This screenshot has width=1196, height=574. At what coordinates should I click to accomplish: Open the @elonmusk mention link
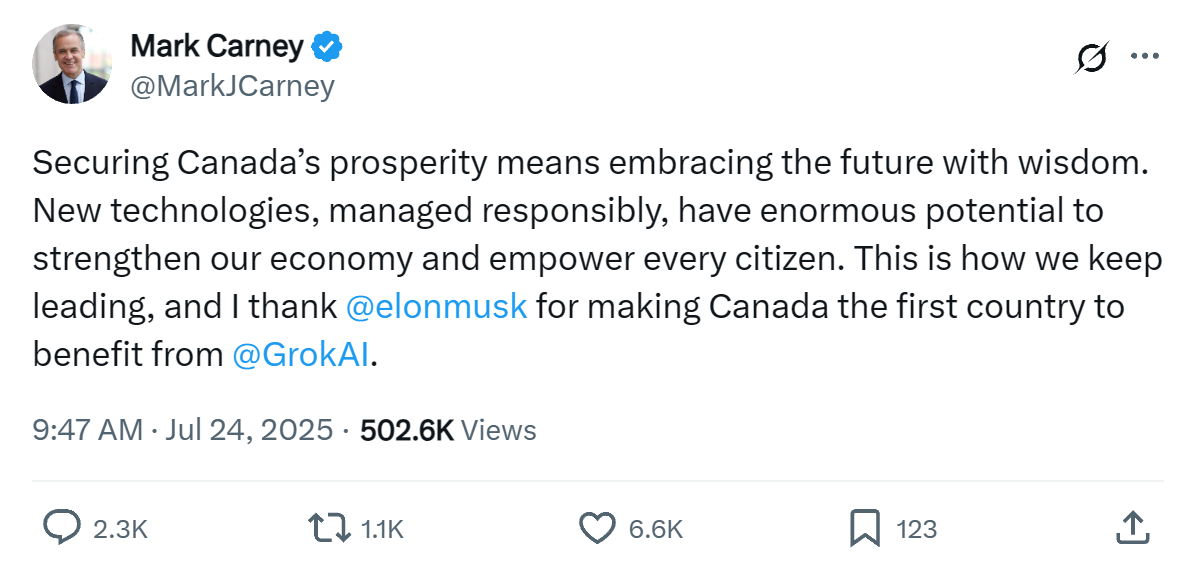436,306
